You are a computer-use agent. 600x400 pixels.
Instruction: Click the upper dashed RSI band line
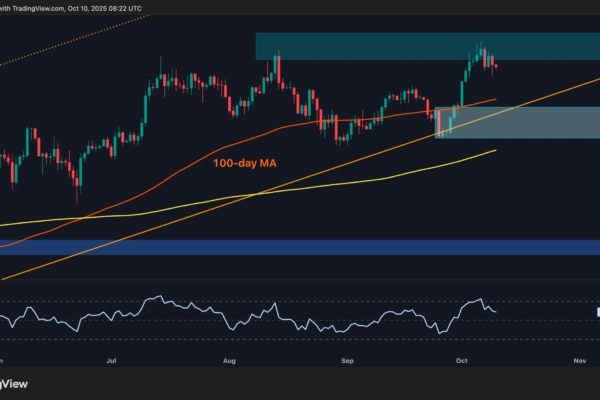[300, 300]
